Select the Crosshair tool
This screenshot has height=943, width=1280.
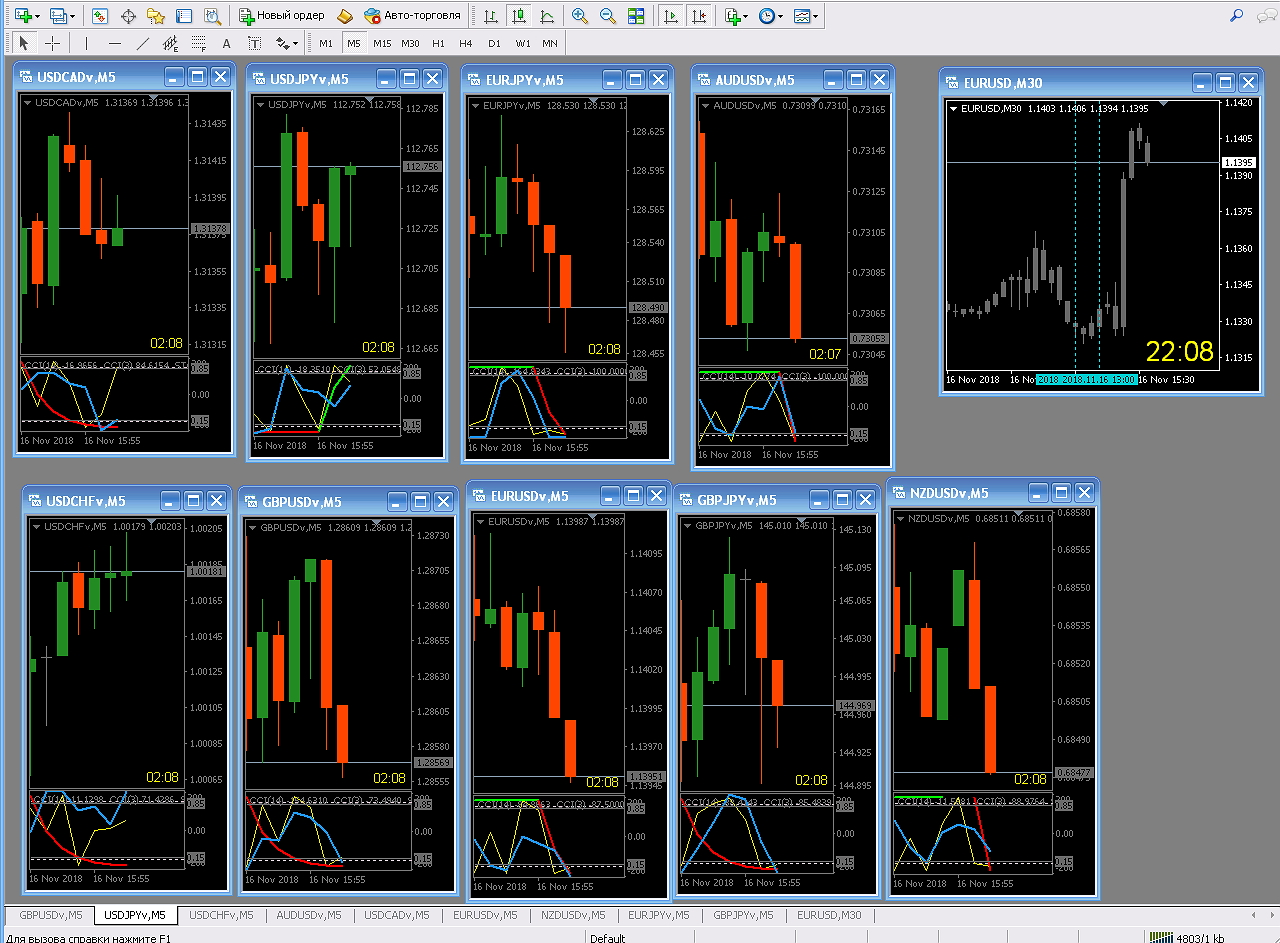point(52,43)
